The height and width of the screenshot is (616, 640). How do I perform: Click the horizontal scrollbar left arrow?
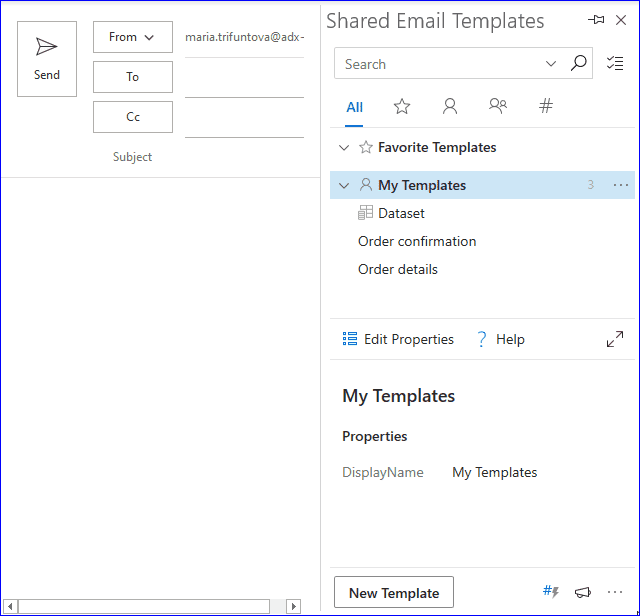click(10, 606)
